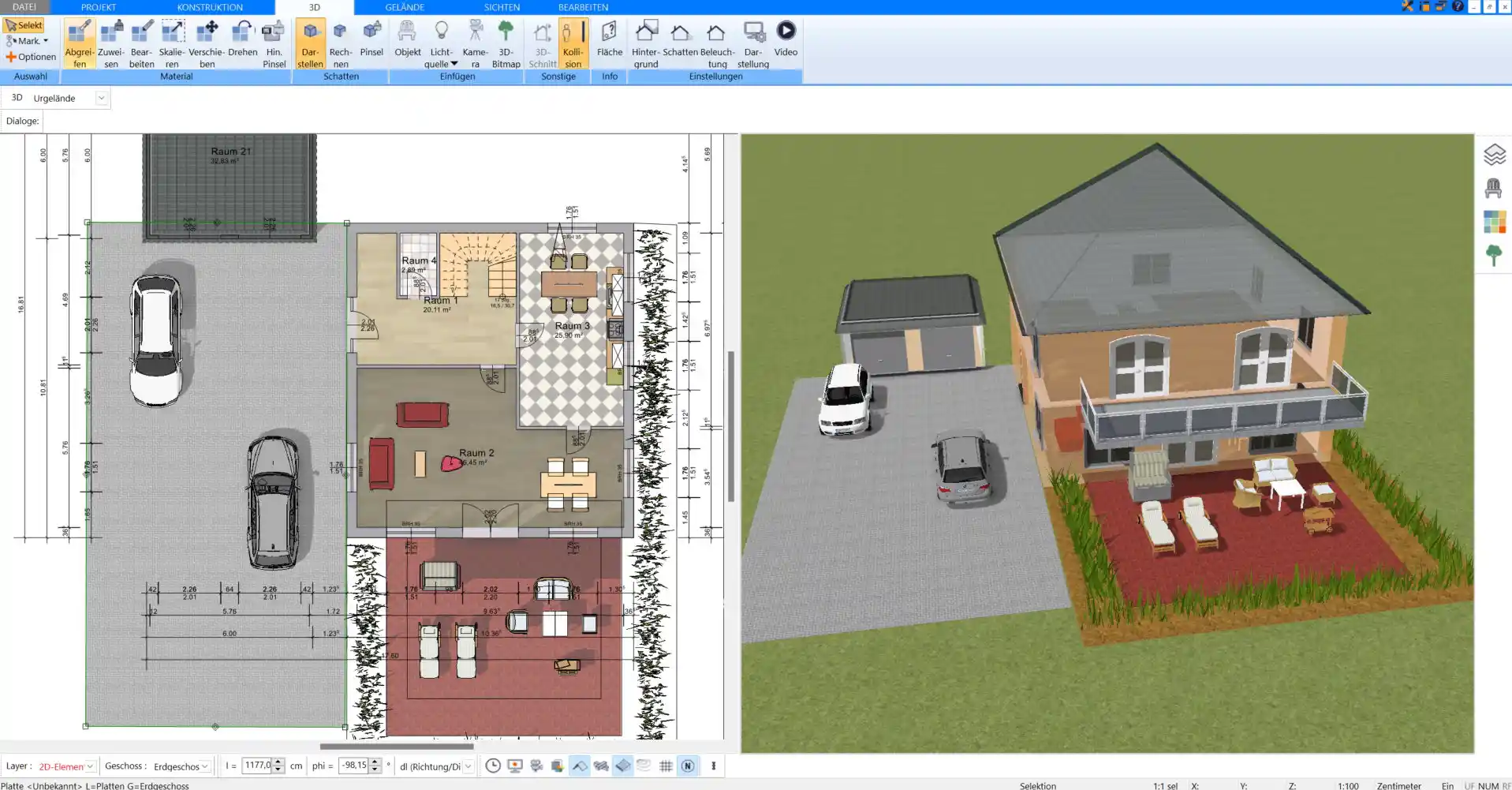Click the phi angle input field
The height and width of the screenshot is (790, 1512).
point(353,766)
